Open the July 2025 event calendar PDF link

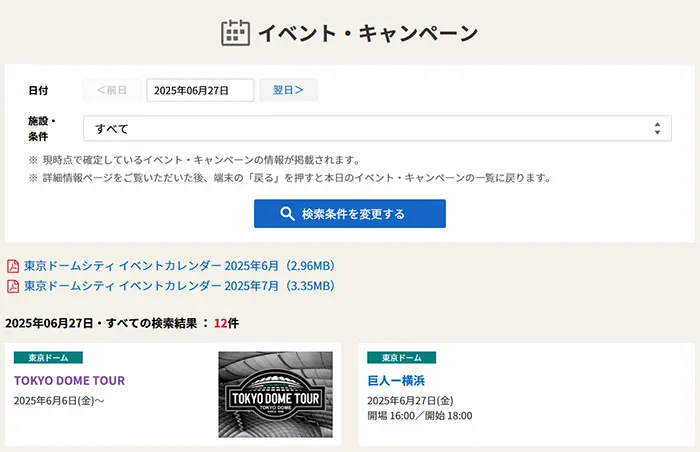(x=179, y=286)
